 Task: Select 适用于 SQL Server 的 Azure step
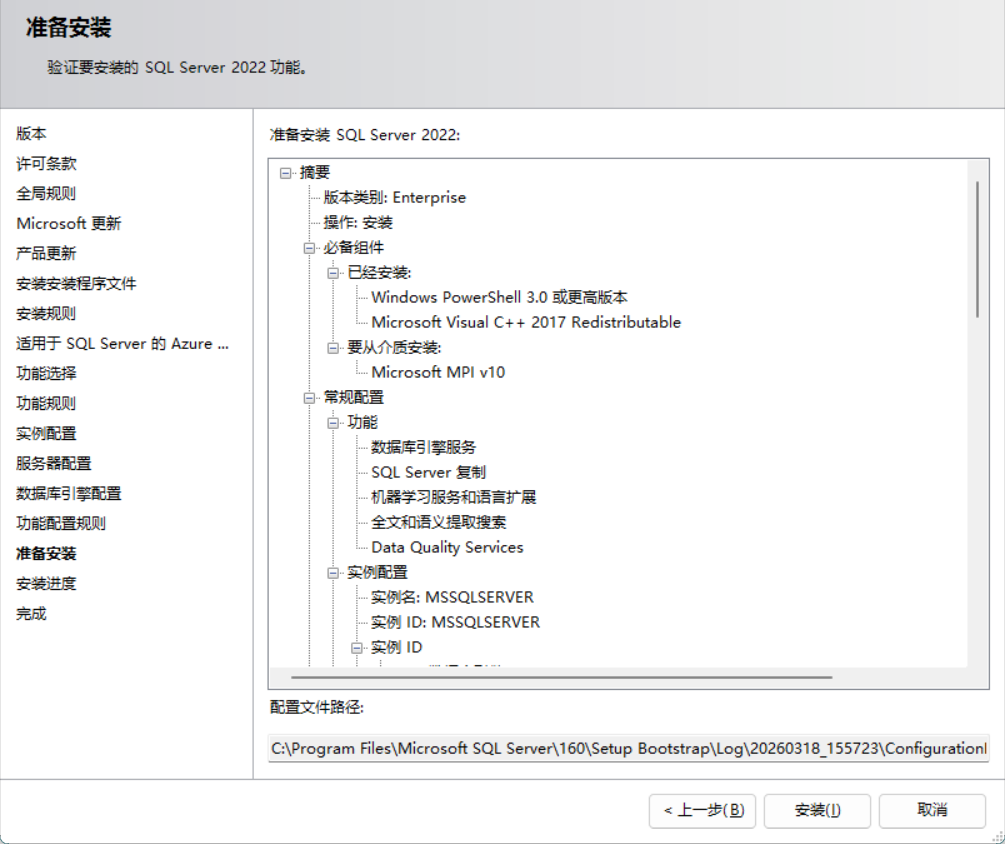(122, 343)
